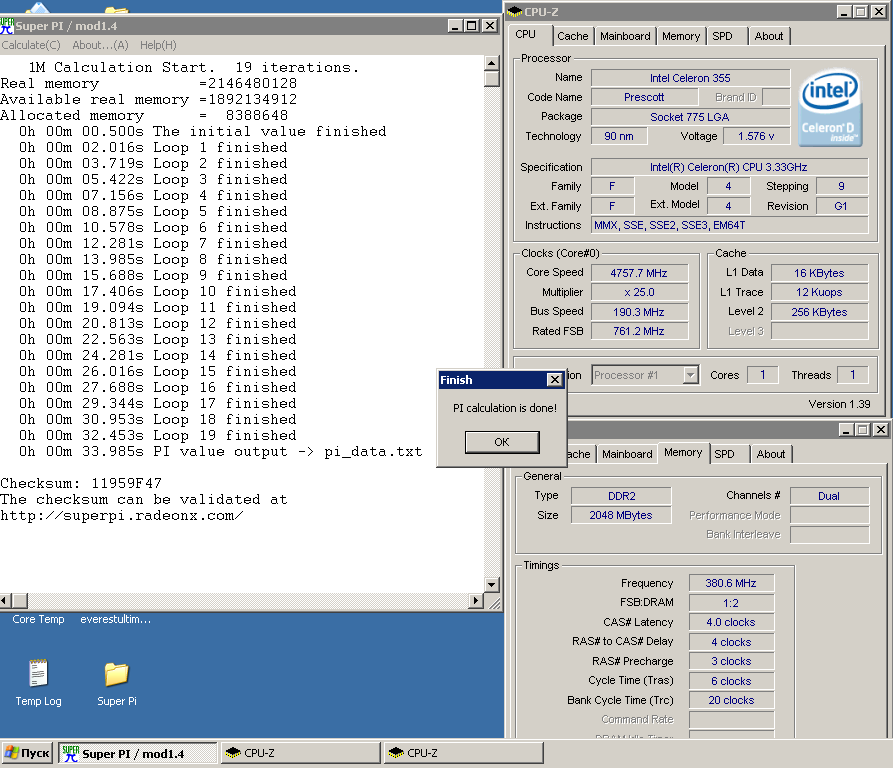Close the lower CPU-Z window
This screenshot has height=768, width=893.
tap(881, 430)
